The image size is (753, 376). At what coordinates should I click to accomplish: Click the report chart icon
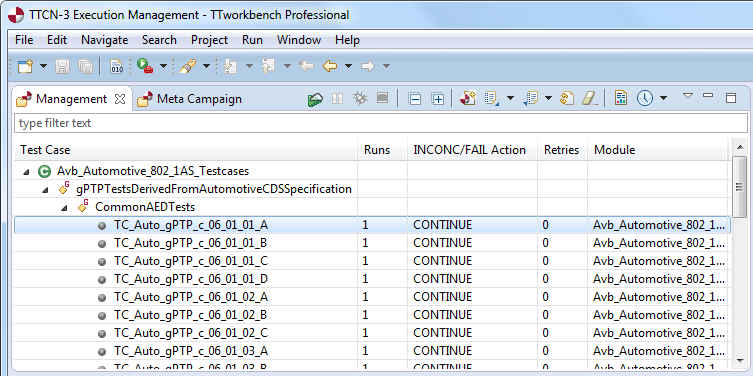click(x=621, y=99)
